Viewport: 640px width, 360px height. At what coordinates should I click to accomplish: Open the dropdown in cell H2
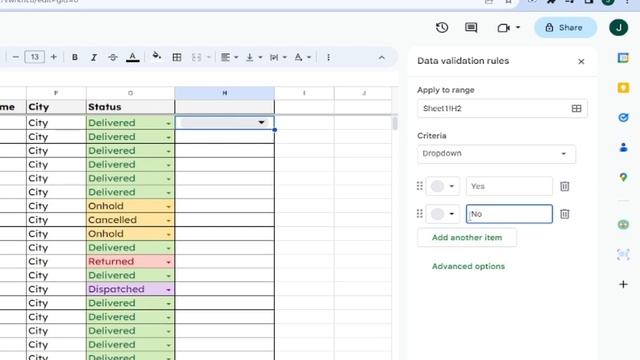coord(261,122)
